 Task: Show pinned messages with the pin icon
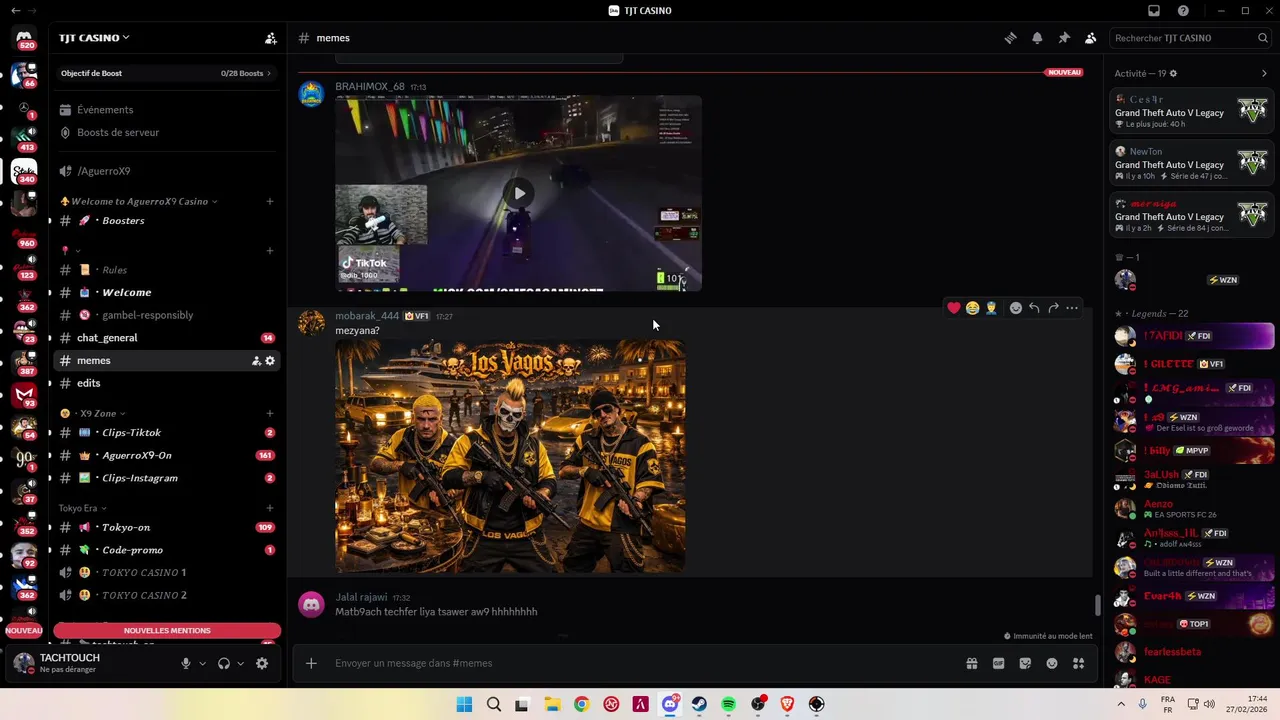point(1064,38)
